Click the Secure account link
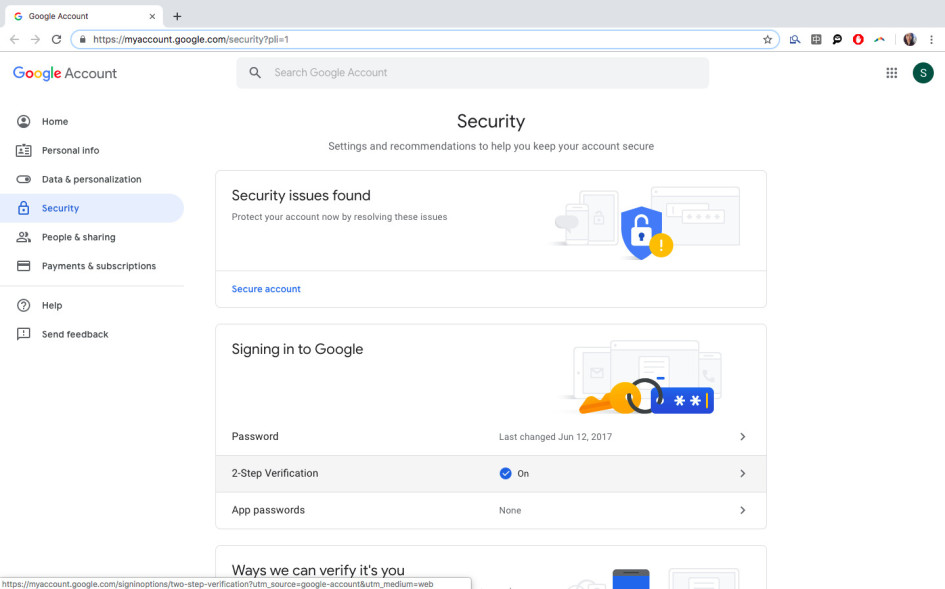The image size is (945, 589). click(x=266, y=289)
